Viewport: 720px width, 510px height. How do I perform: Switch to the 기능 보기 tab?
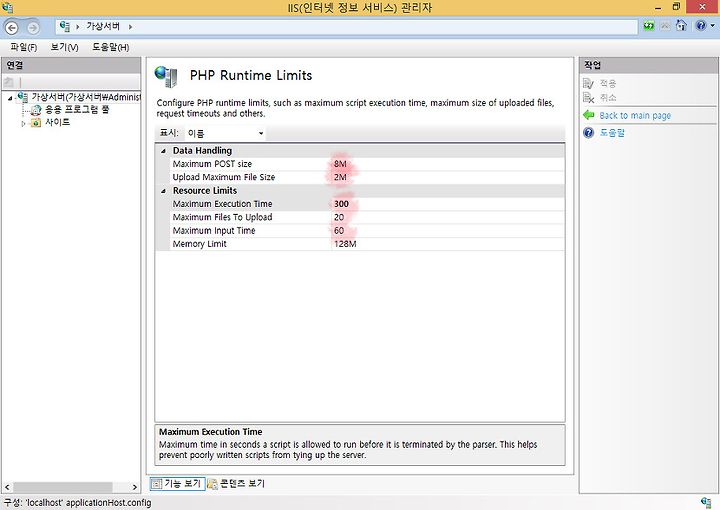(177, 483)
